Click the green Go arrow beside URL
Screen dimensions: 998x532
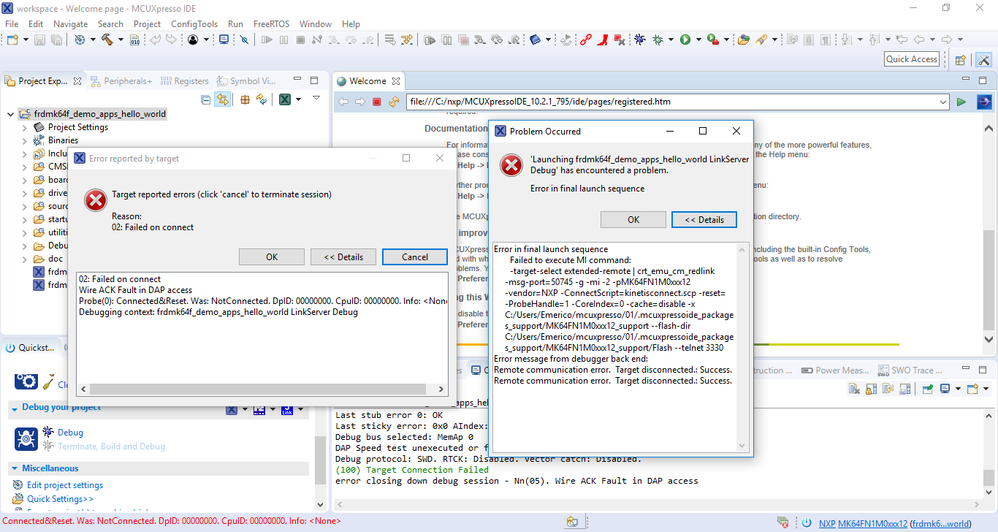(x=961, y=102)
